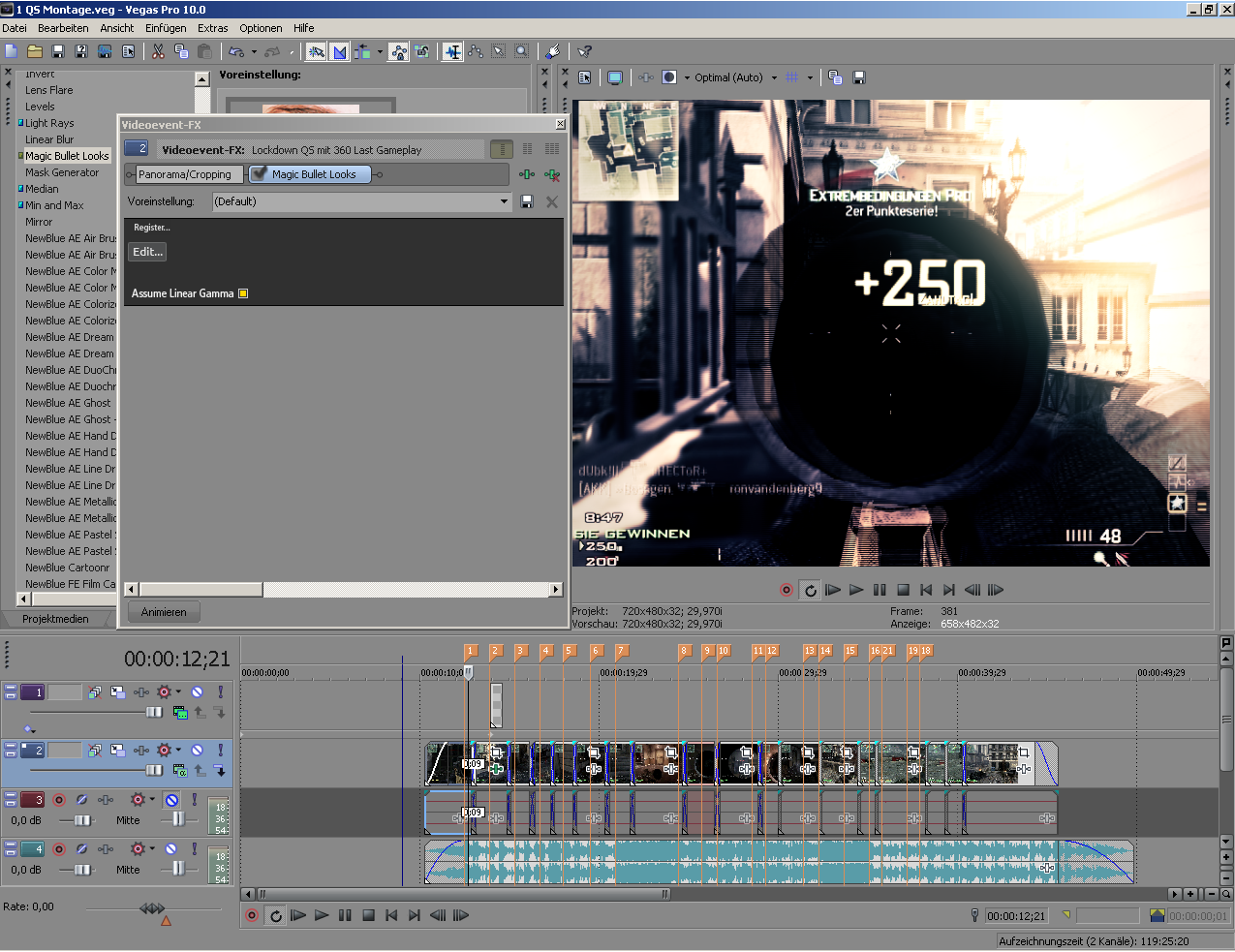Select the Normal Edit tool icon
Screen dimensions: 1235x952
[452, 51]
